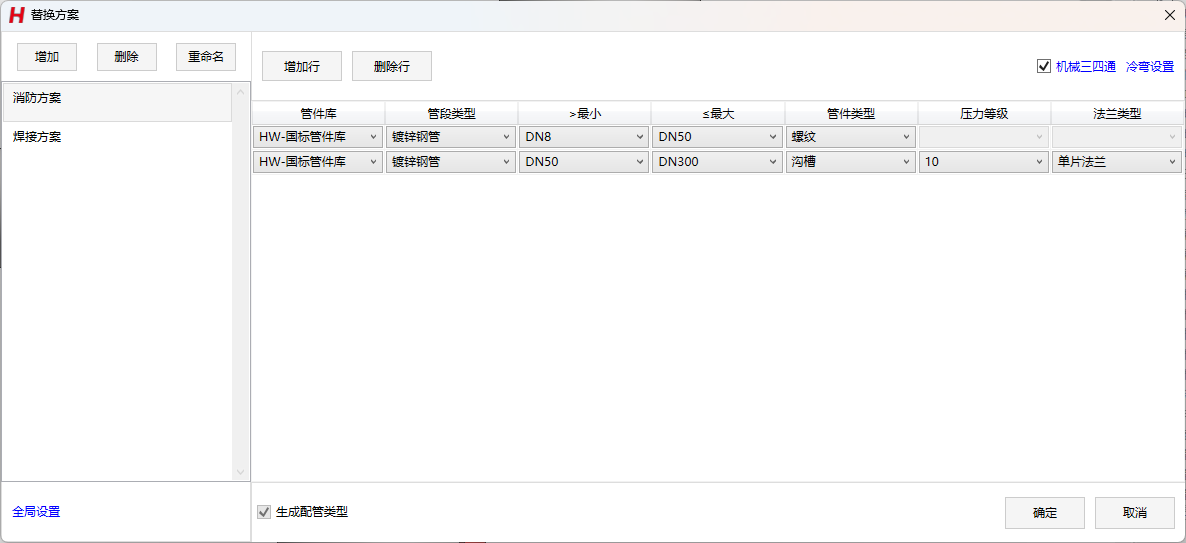Click the 增加行 button
Image resolution: width=1186 pixels, height=543 pixels.
coord(302,67)
